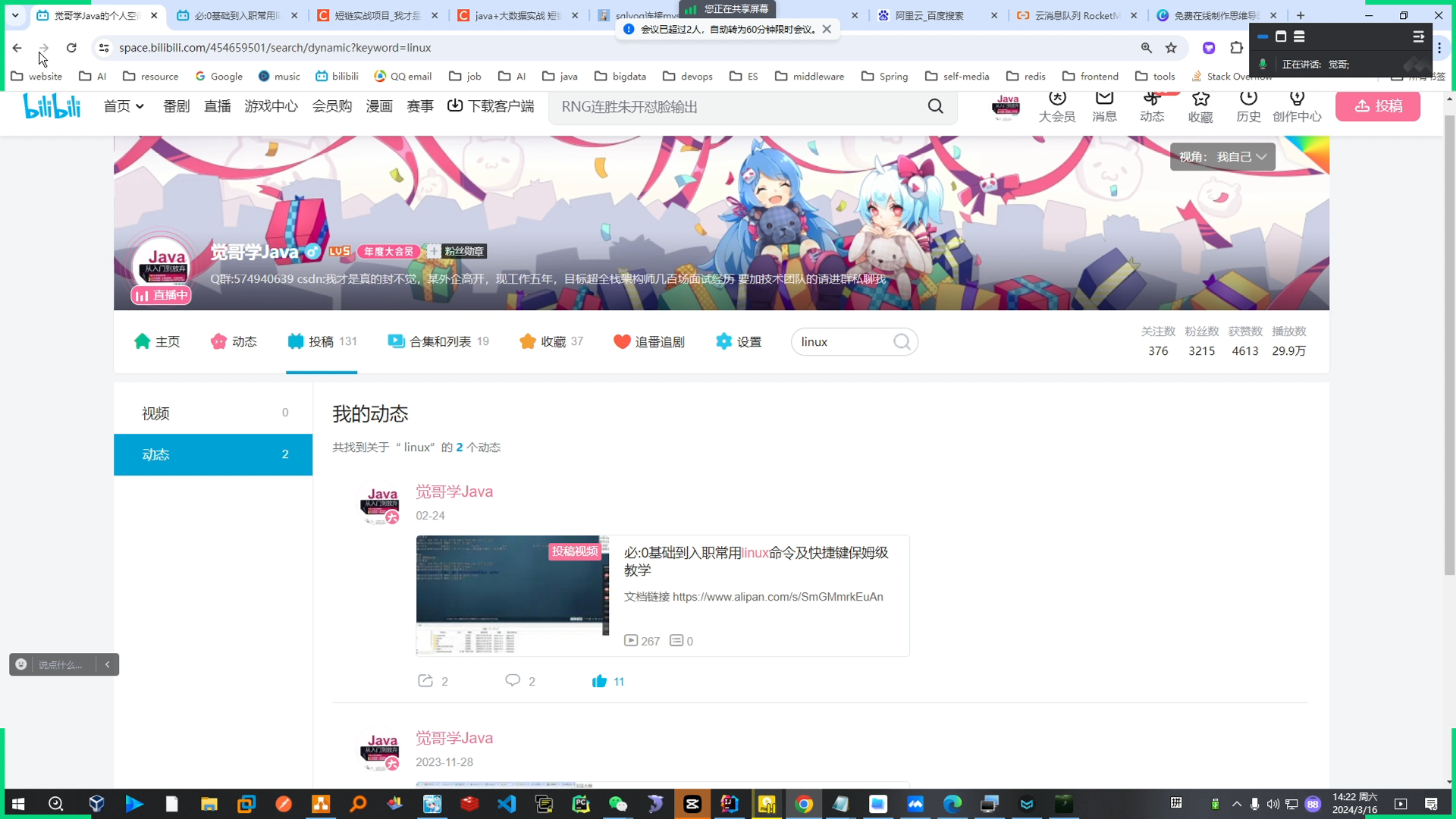1456x819 pixels.
Task: Click 下载客户端 link in header
Action: click(x=491, y=106)
